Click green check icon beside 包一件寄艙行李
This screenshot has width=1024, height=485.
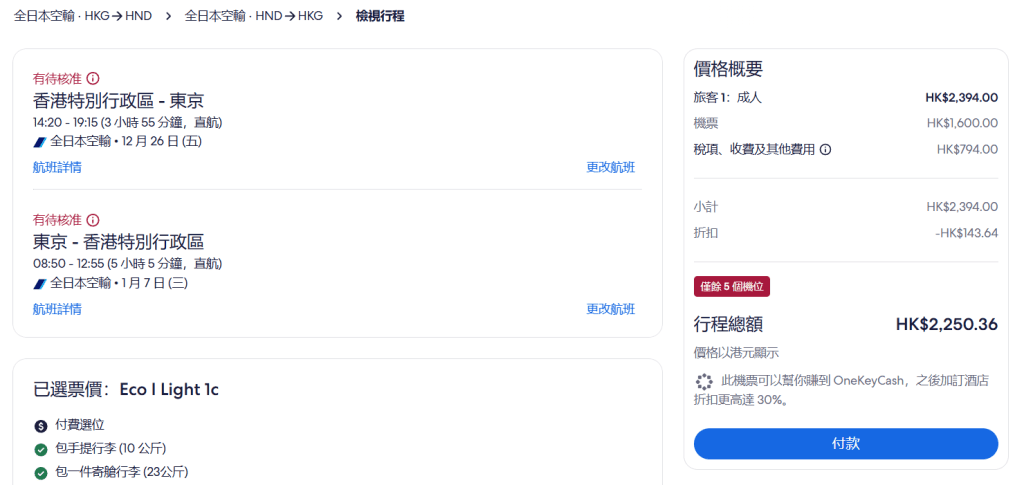pyautogui.click(x=41, y=472)
